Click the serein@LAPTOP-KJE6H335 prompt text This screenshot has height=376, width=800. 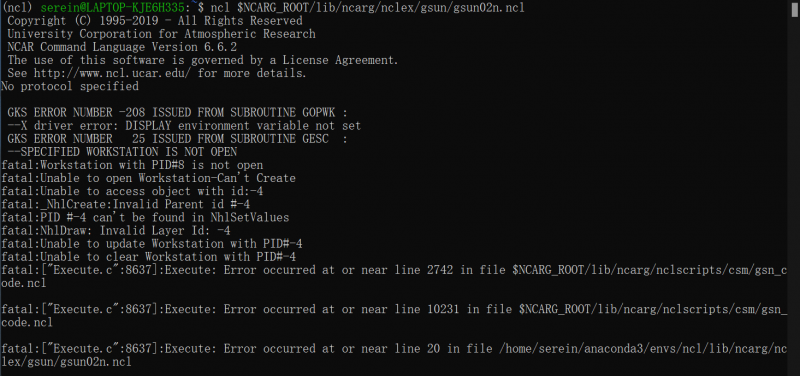click(x=112, y=7)
